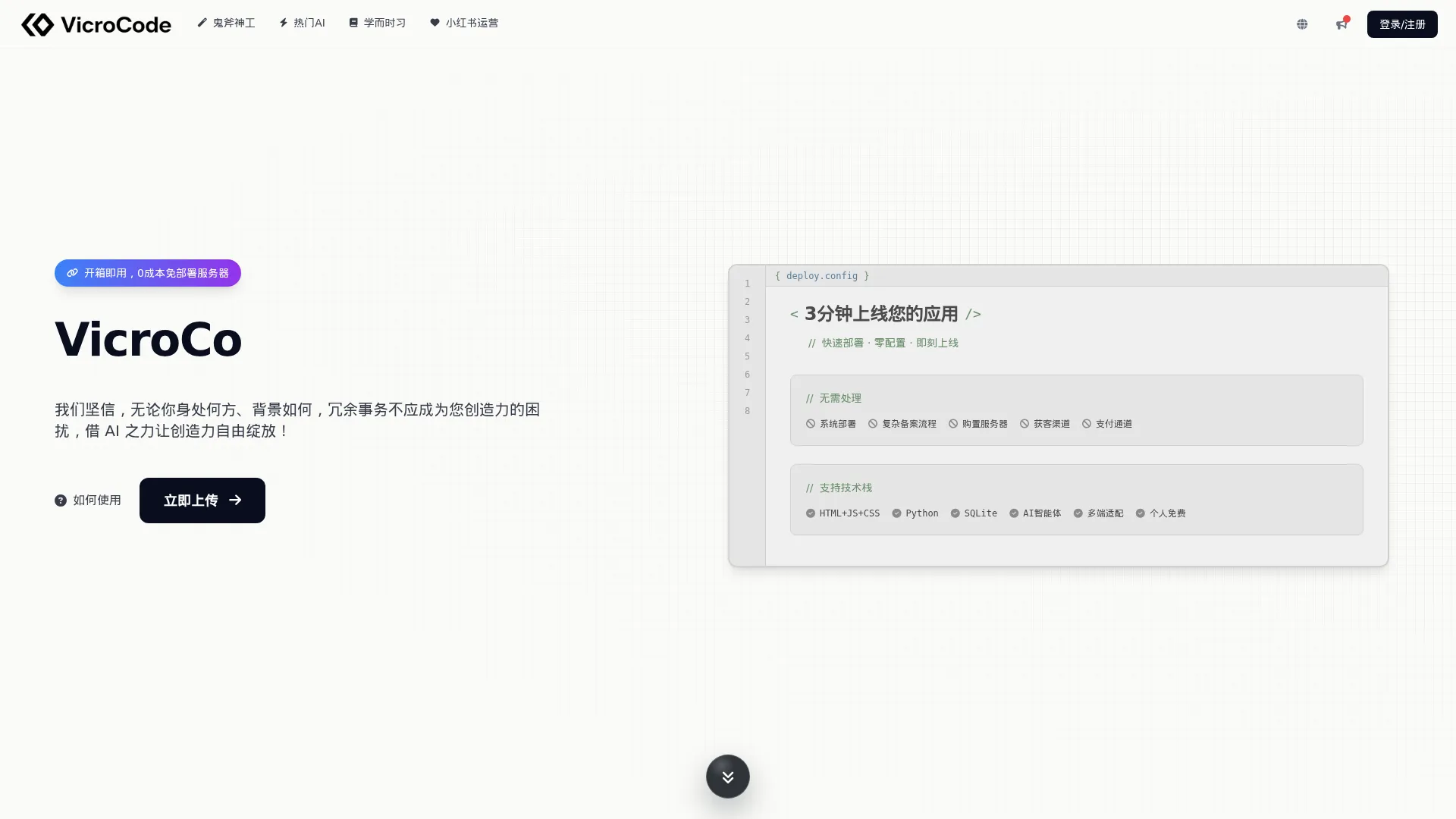Click the checkmark icon beside Python
The image size is (1456, 819).
point(896,513)
